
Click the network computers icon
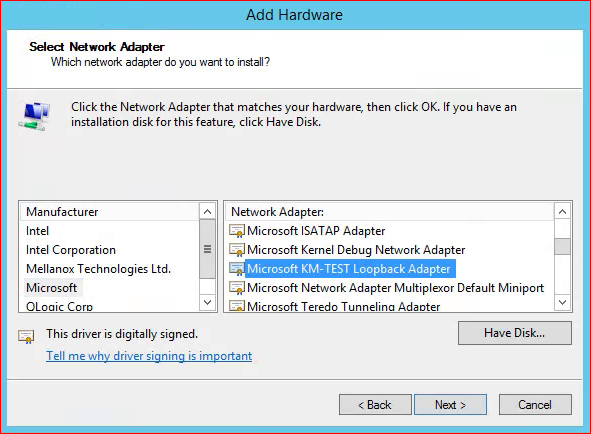[x=34, y=116]
